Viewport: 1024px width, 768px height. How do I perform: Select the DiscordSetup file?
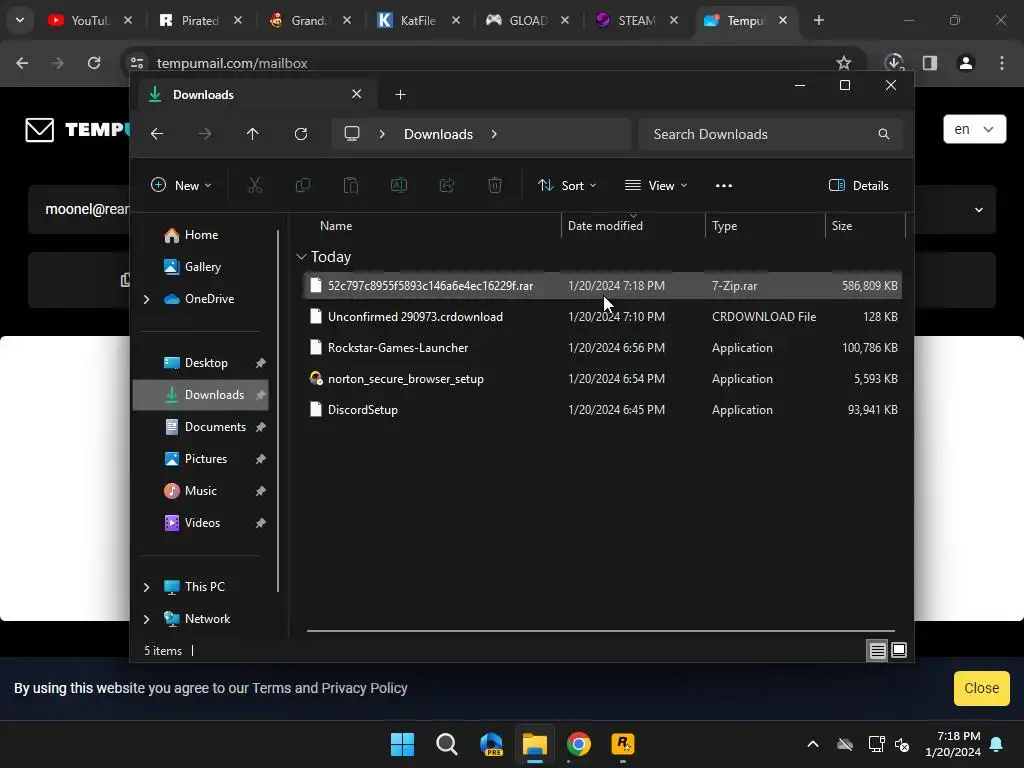[602, 410]
